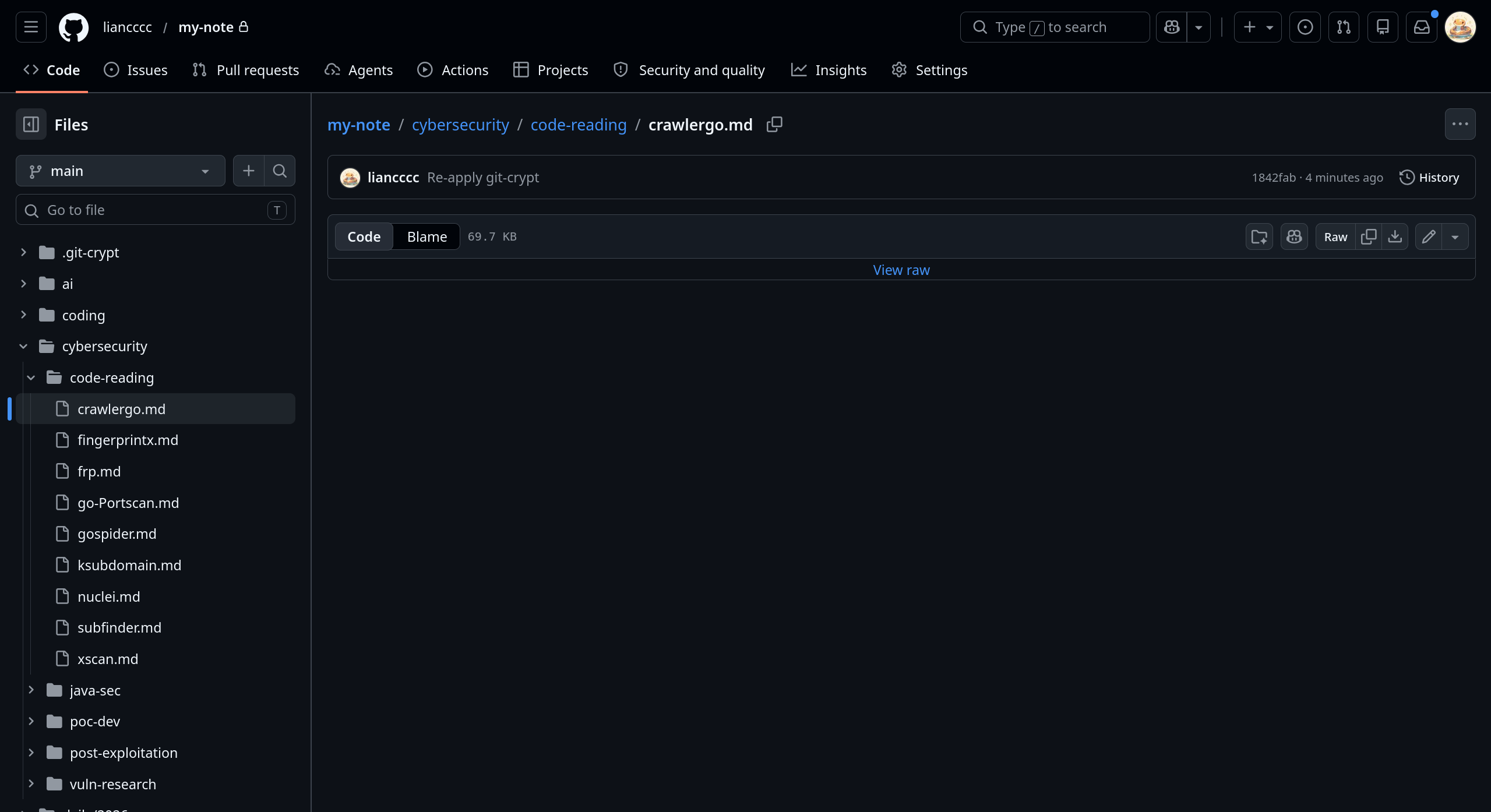The image size is (1491, 812).
Task: Switch to the Projects tab
Action: click(x=551, y=70)
